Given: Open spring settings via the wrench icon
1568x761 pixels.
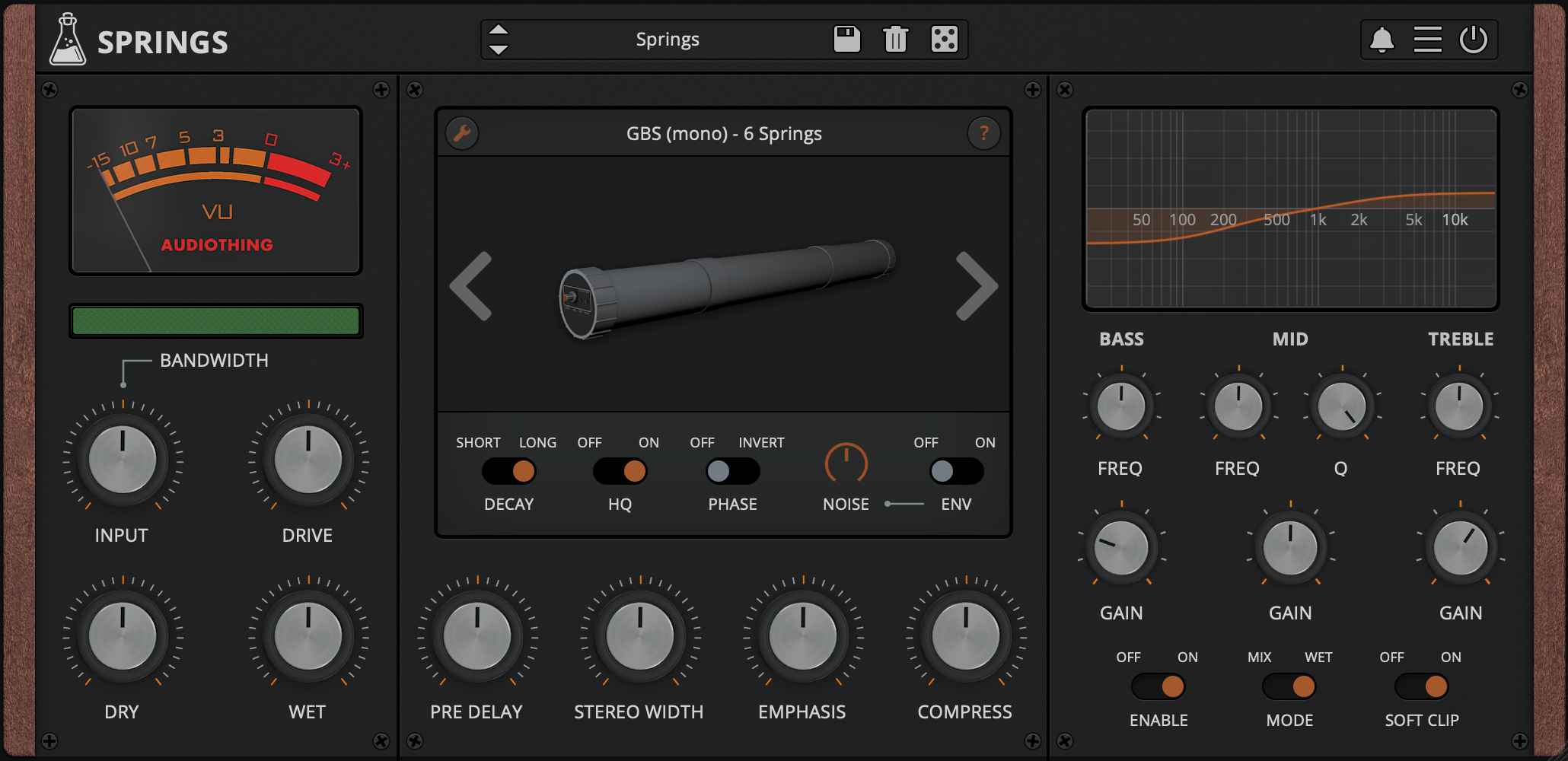Looking at the screenshot, I should (462, 132).
